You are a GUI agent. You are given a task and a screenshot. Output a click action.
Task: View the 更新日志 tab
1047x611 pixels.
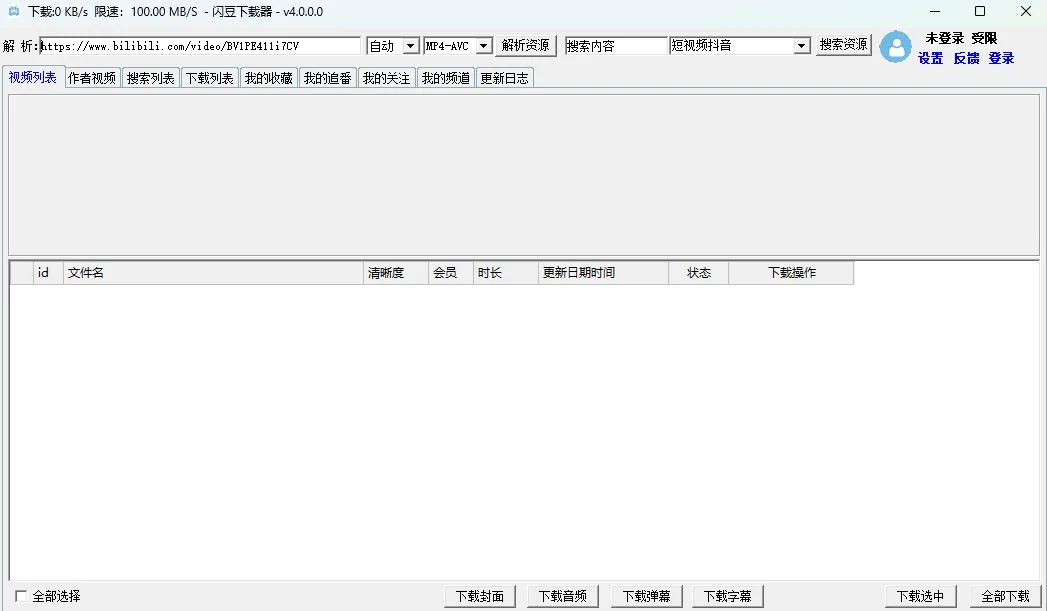click(504, 78)
